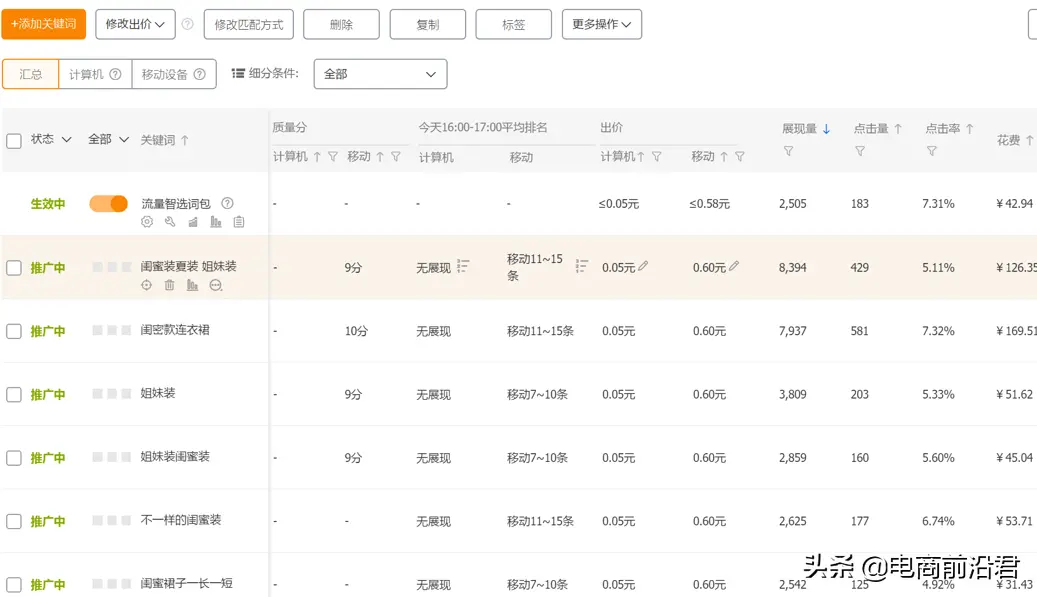
Task: Click 删除 button
Action: pyautogui.click(x=341, y=24)
